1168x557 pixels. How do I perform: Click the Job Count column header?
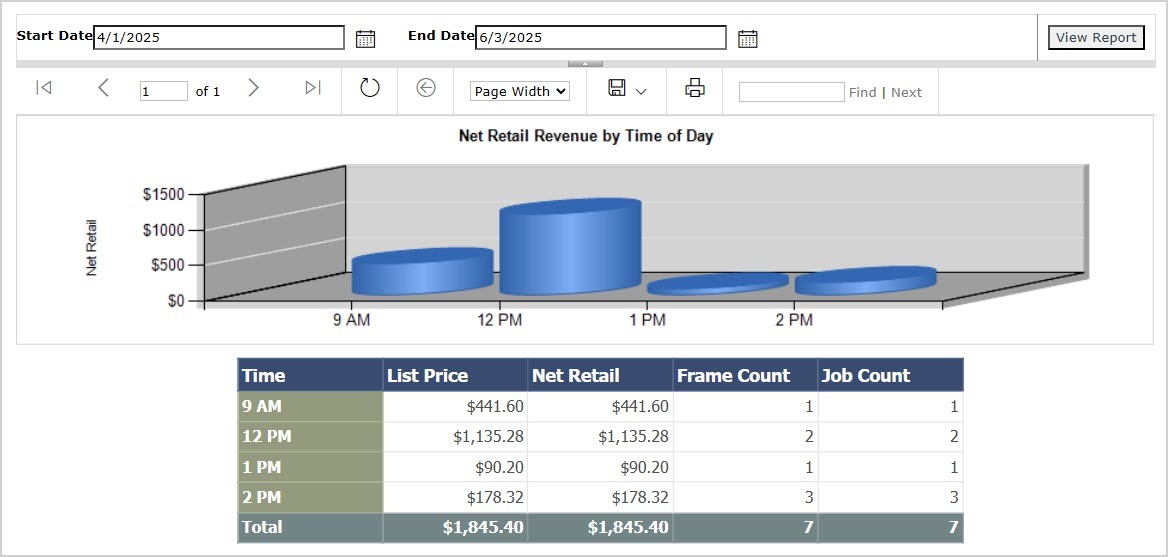click(x=890, y=375)
